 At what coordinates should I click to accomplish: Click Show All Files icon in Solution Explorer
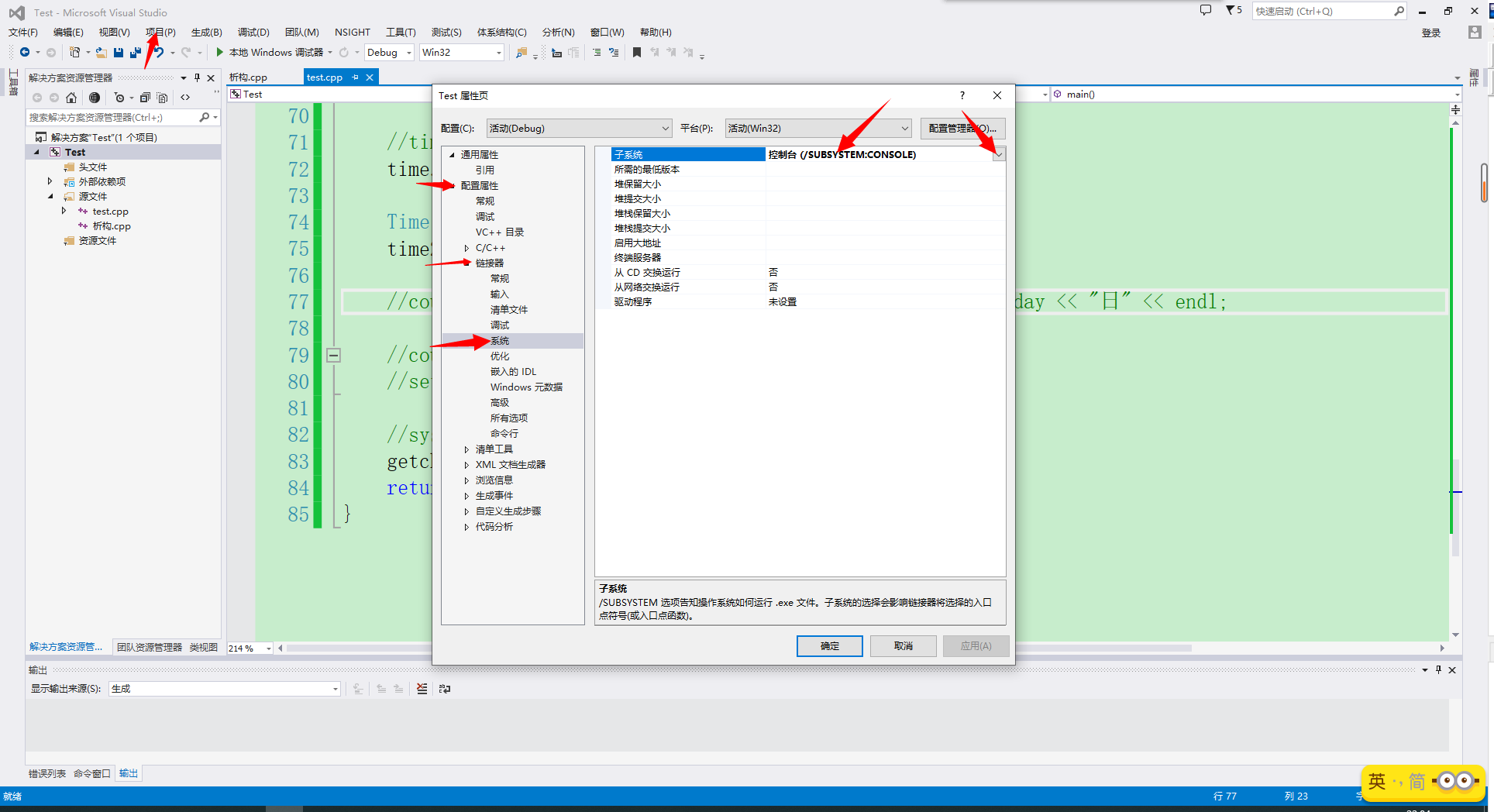tap(162, 98)
